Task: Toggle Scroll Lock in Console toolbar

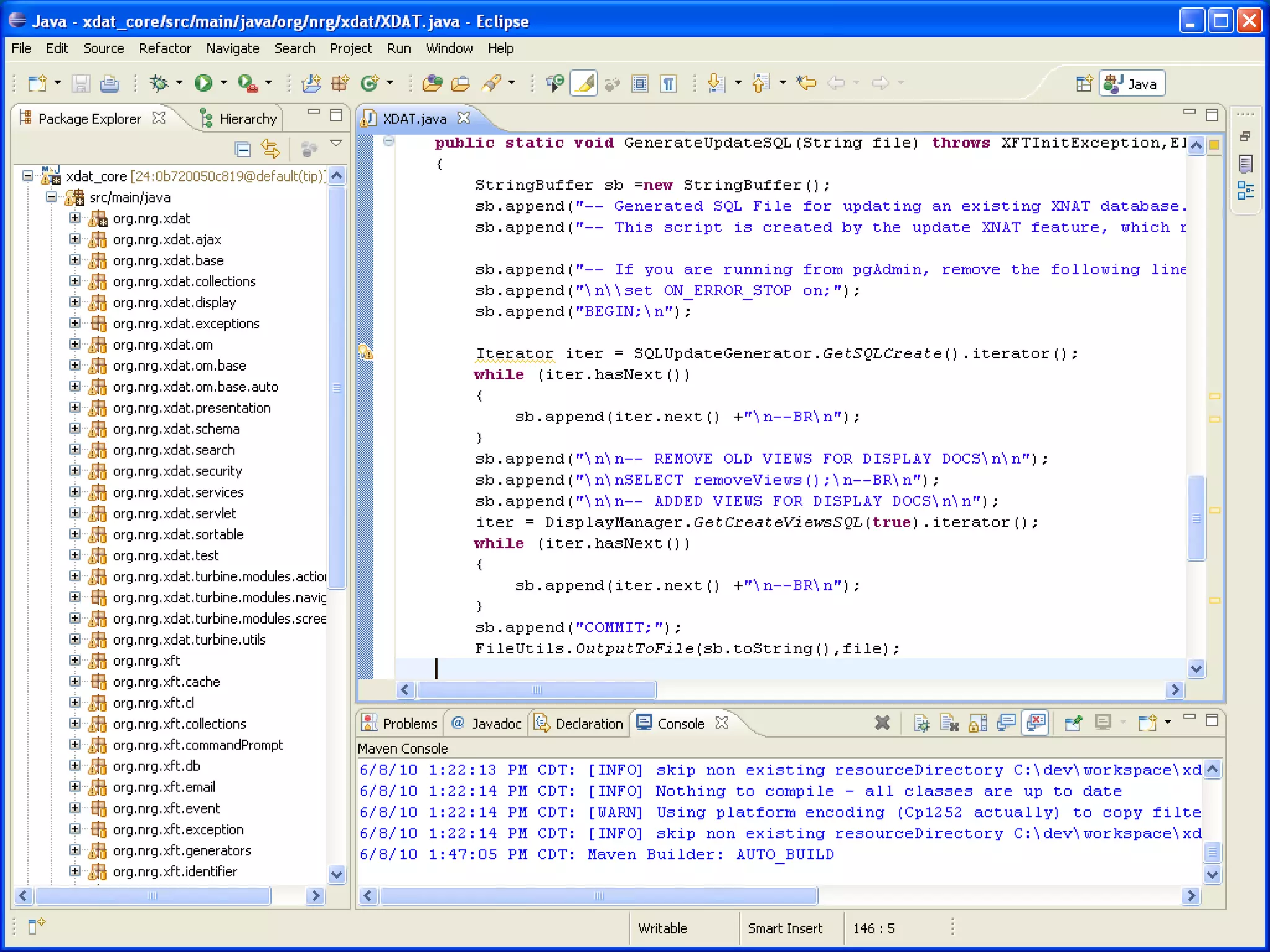Action: click(x=978, y=723)
